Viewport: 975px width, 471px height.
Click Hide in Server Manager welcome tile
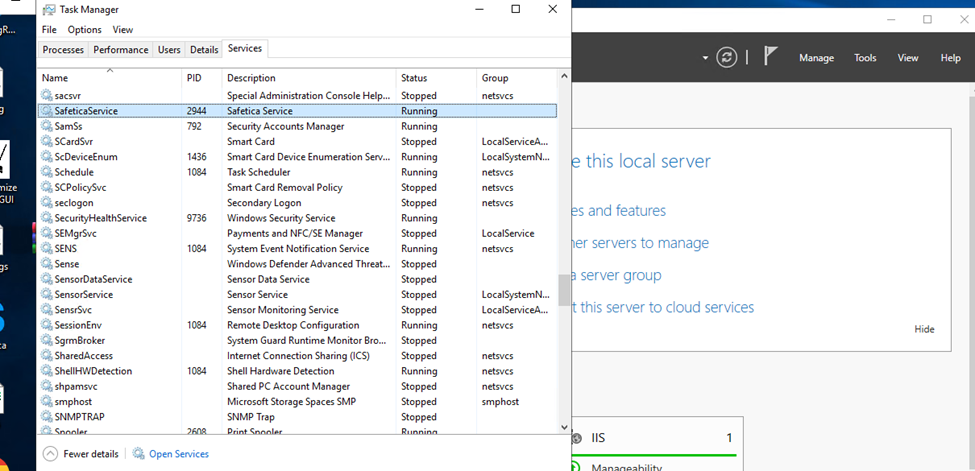point(924,329)
